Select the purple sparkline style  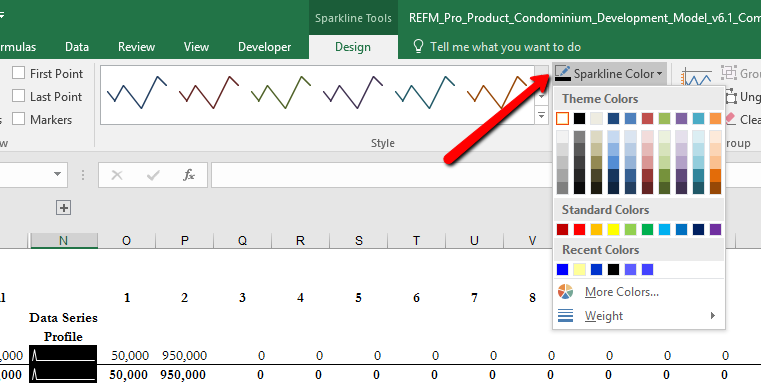[353, 92]
